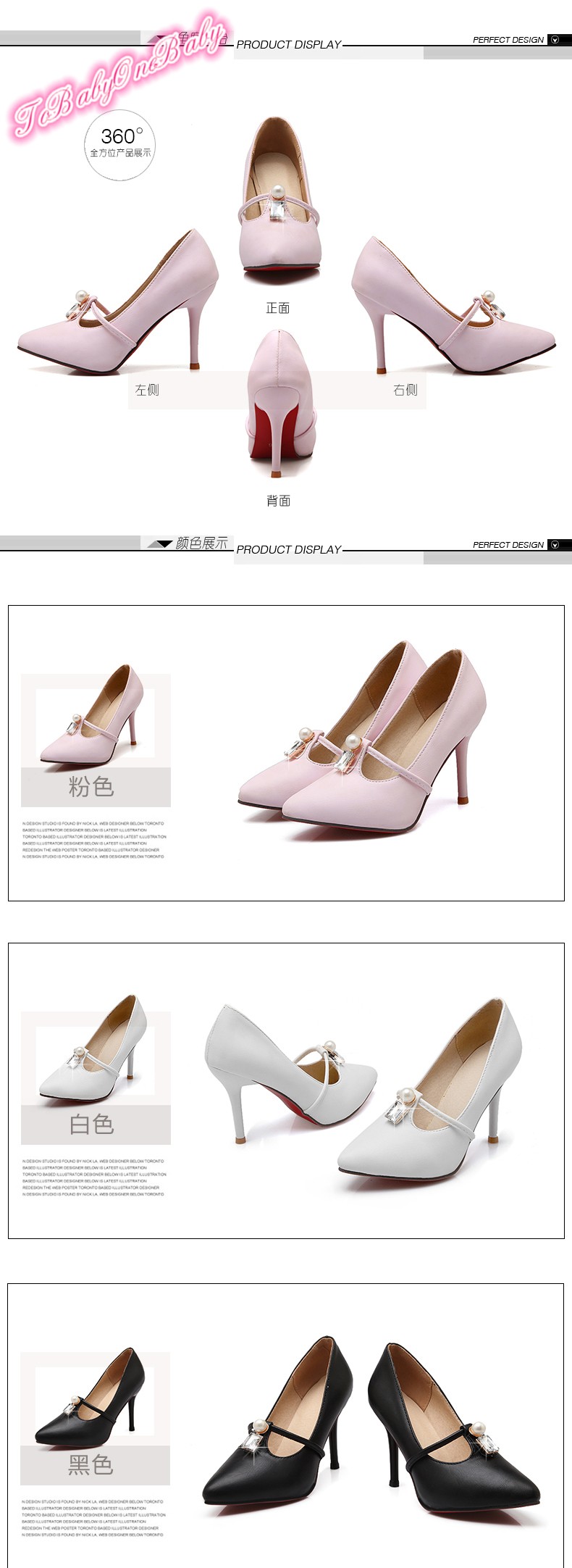This screenshot has height=1568, width=572.
Task: Choose the 白色 white color label
Action: click(92, 1124)
